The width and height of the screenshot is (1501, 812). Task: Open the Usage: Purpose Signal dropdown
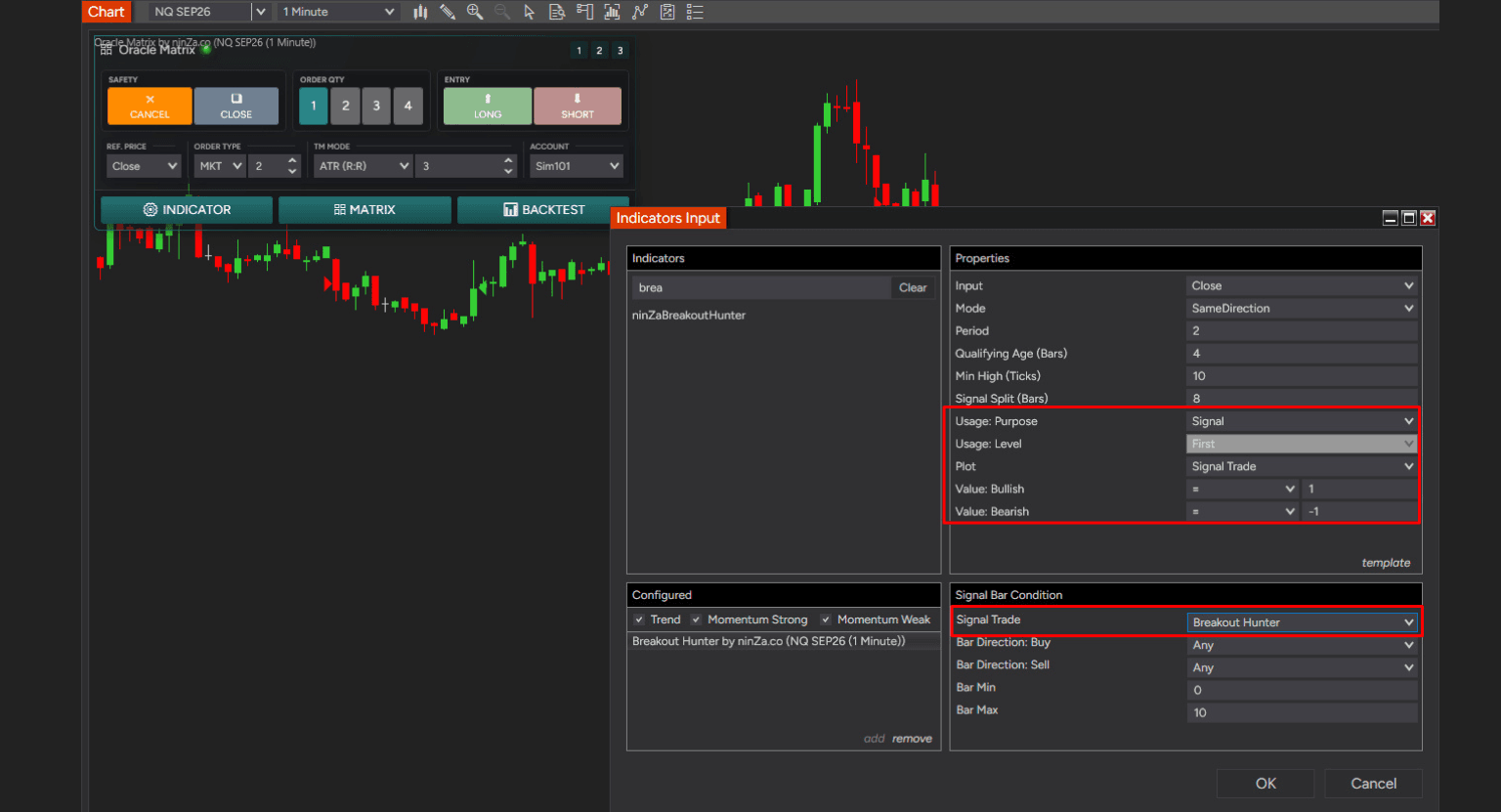(1302, 421)
